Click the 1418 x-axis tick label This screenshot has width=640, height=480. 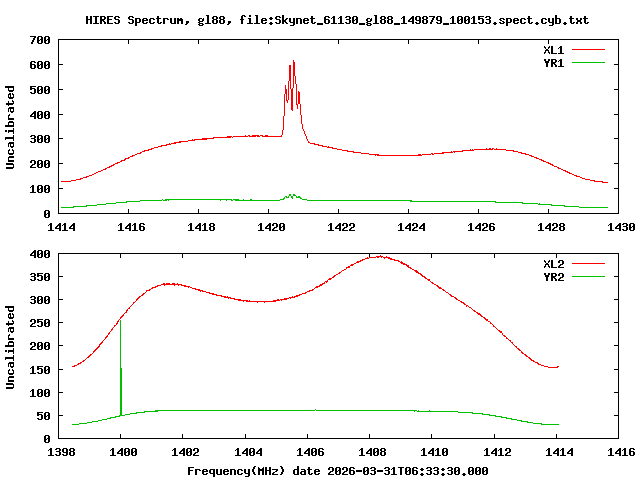pos(201,227)
